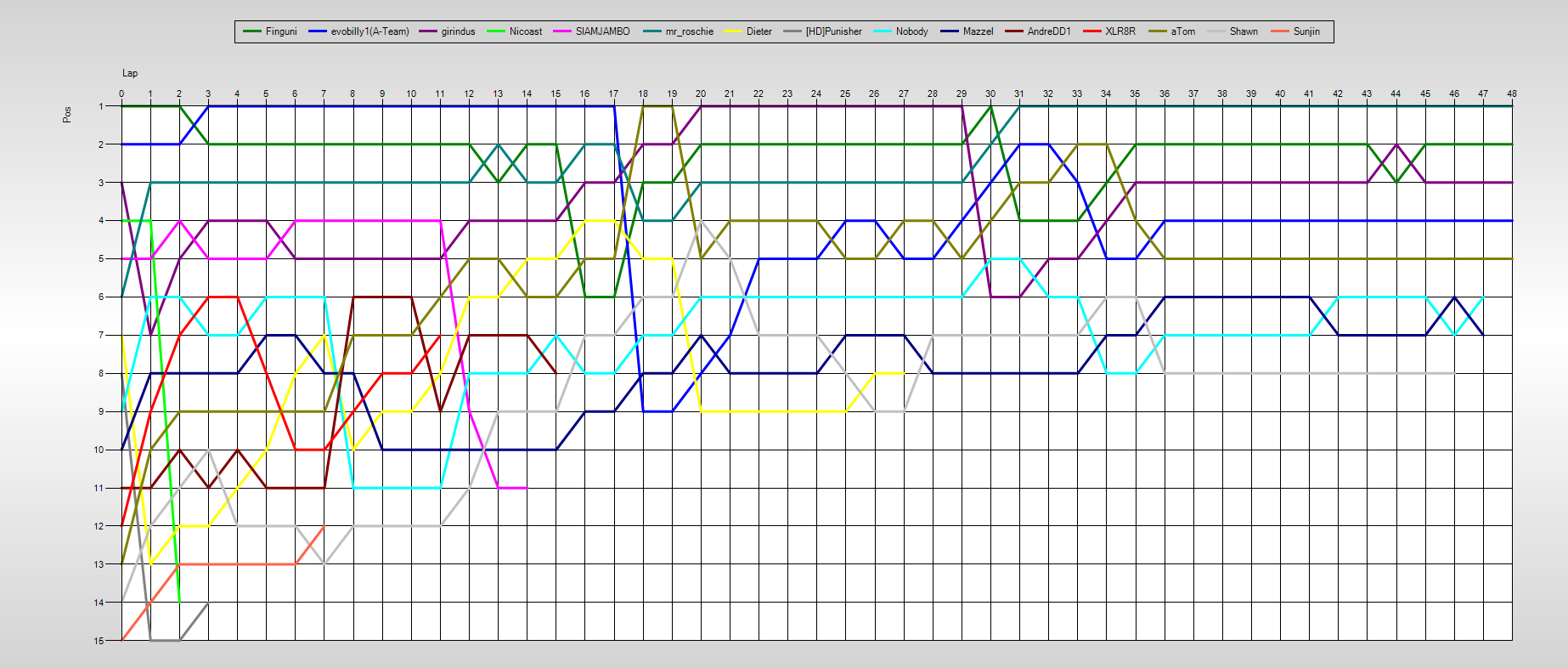
Task: Click the position 15 axis label
Action: pos(99,641)
